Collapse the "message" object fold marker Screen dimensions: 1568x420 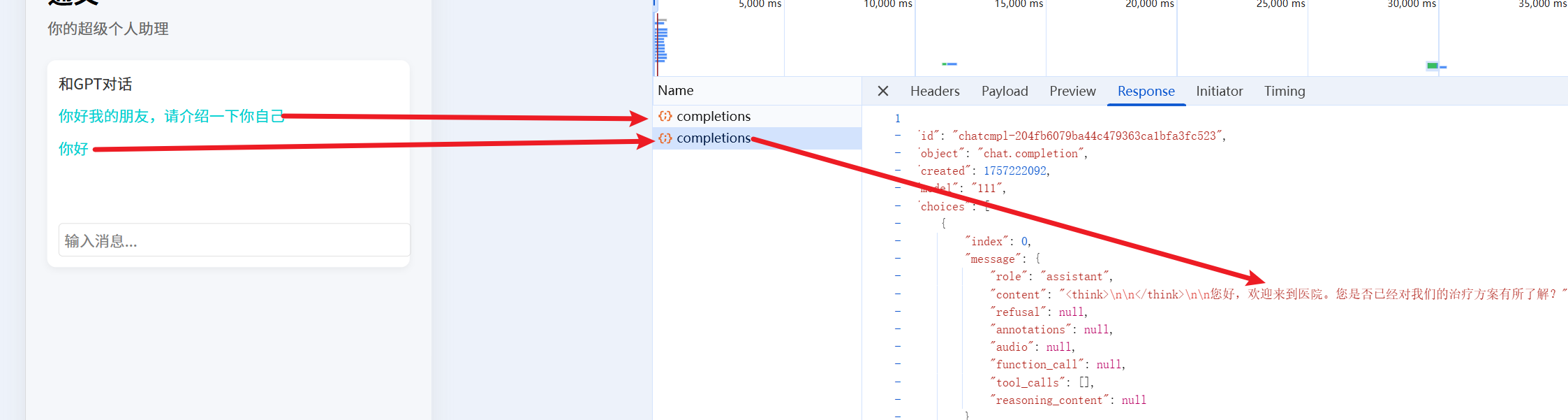[x=898, y=259]
